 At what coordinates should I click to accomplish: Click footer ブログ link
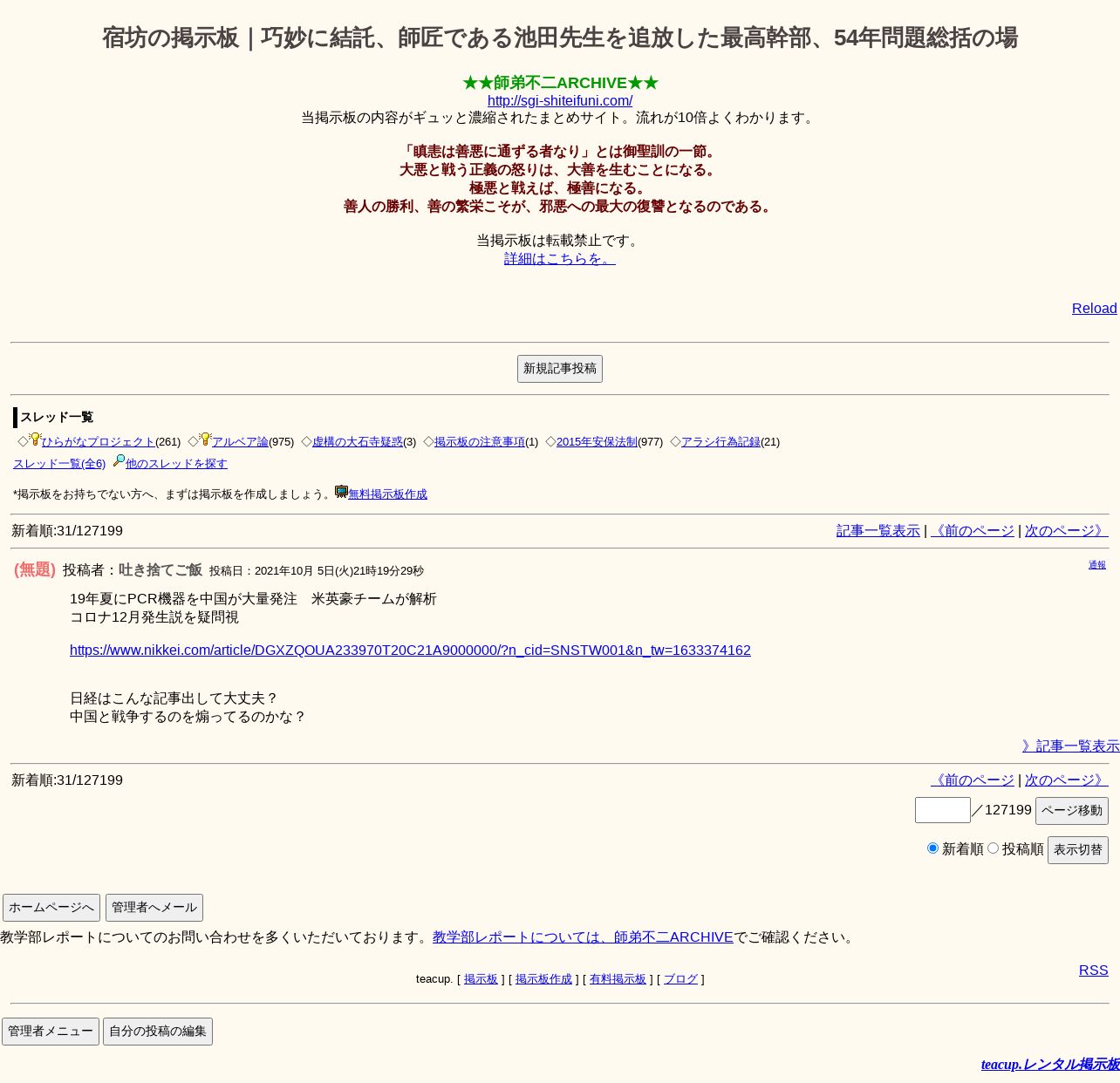(680, 979)
